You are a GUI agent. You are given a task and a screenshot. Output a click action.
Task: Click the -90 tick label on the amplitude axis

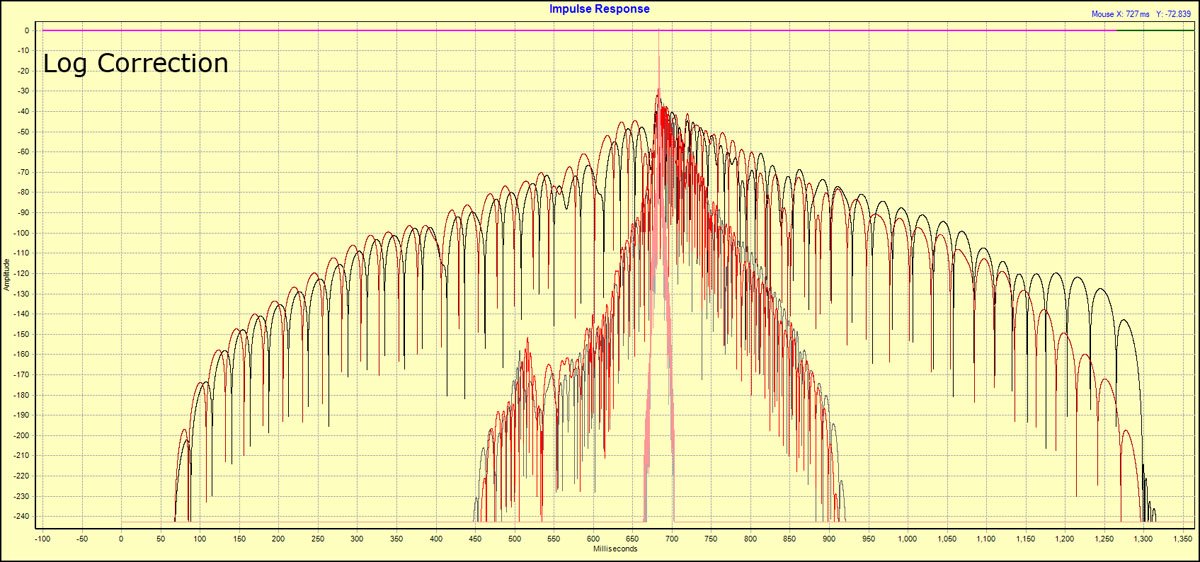coord(22,213)
